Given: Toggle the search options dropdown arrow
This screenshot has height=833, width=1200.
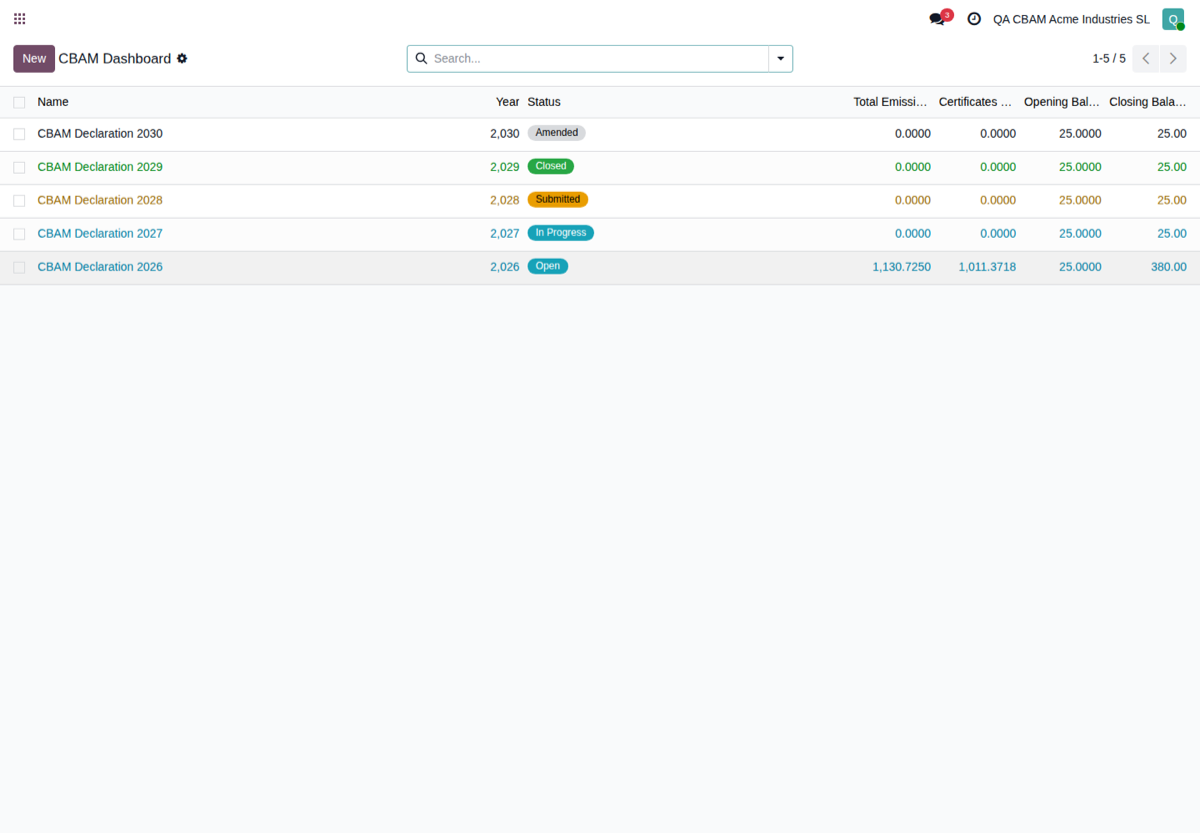Looking at the screenshot, I should [x=781, y=59].
